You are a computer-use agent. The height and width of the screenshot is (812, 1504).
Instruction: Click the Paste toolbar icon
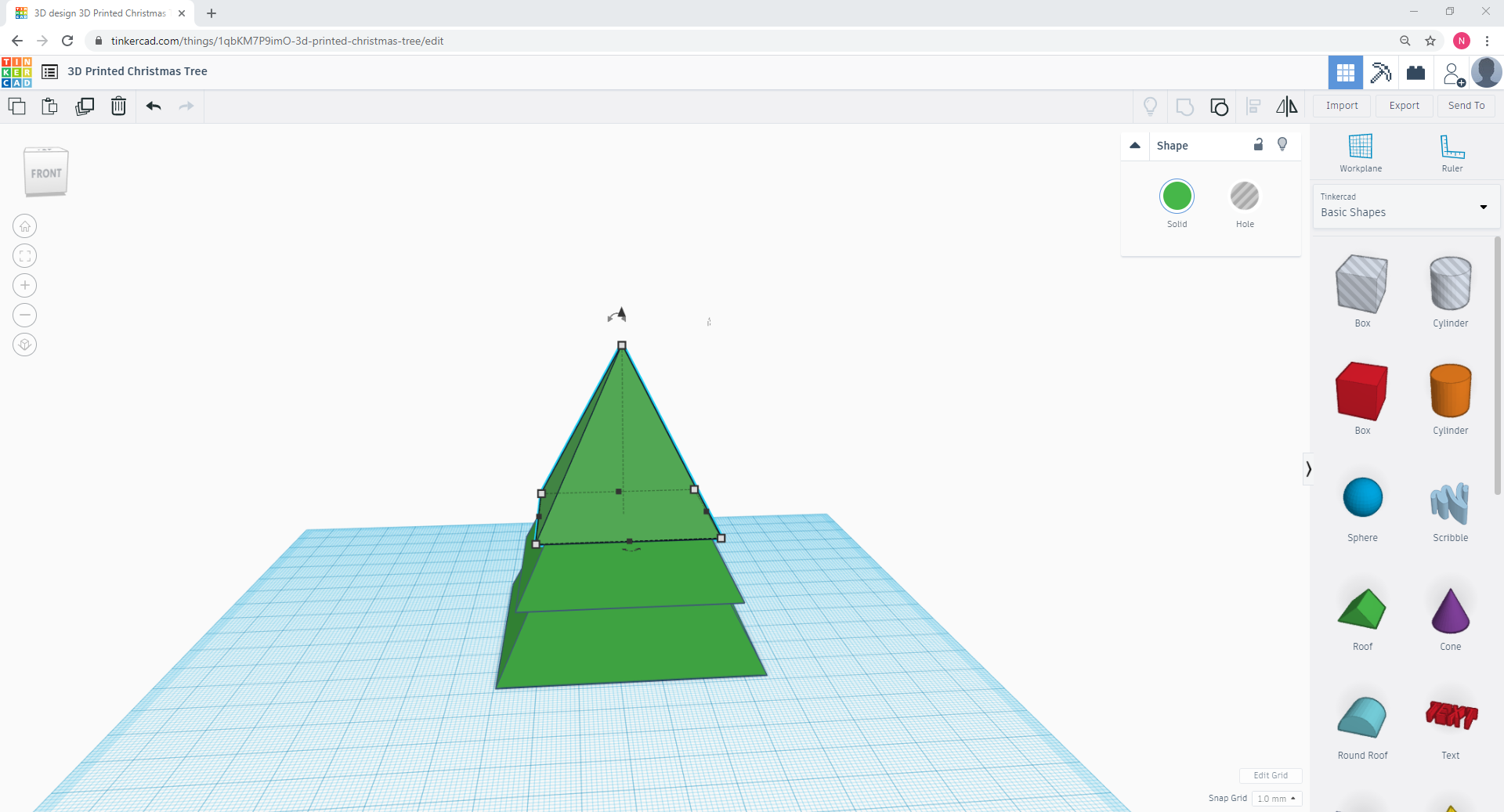[49, 106]
